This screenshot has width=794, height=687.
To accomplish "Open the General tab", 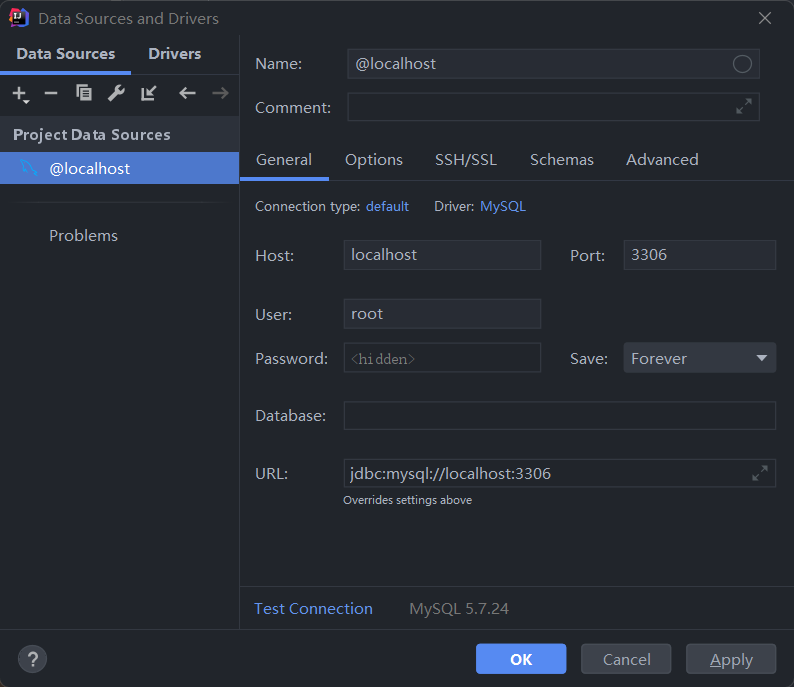I will (x=284, y=160).
